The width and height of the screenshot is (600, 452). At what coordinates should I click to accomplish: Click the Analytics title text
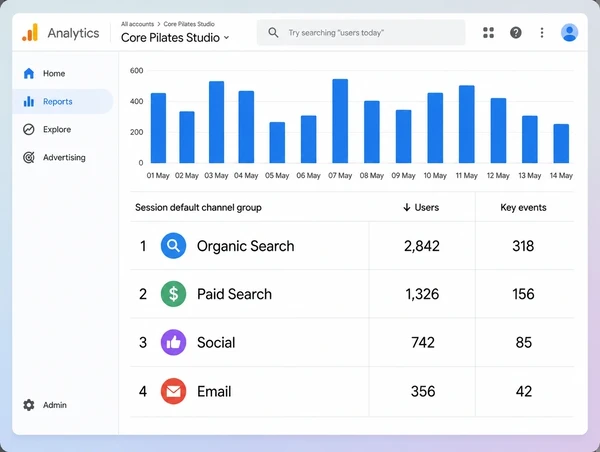[x=73, y=33]
